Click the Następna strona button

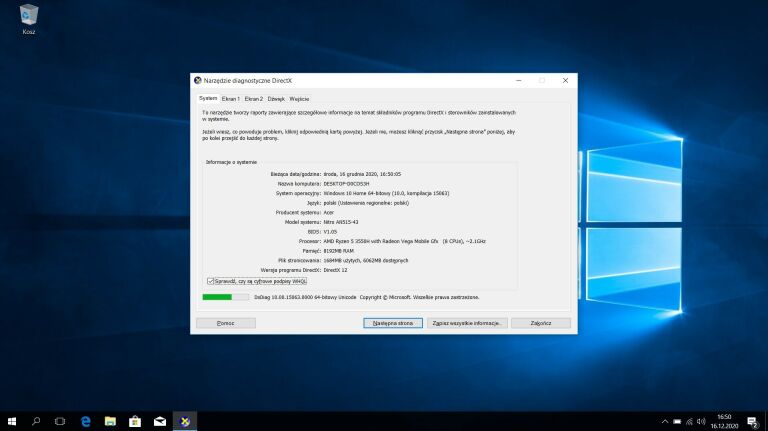(393, 323)
